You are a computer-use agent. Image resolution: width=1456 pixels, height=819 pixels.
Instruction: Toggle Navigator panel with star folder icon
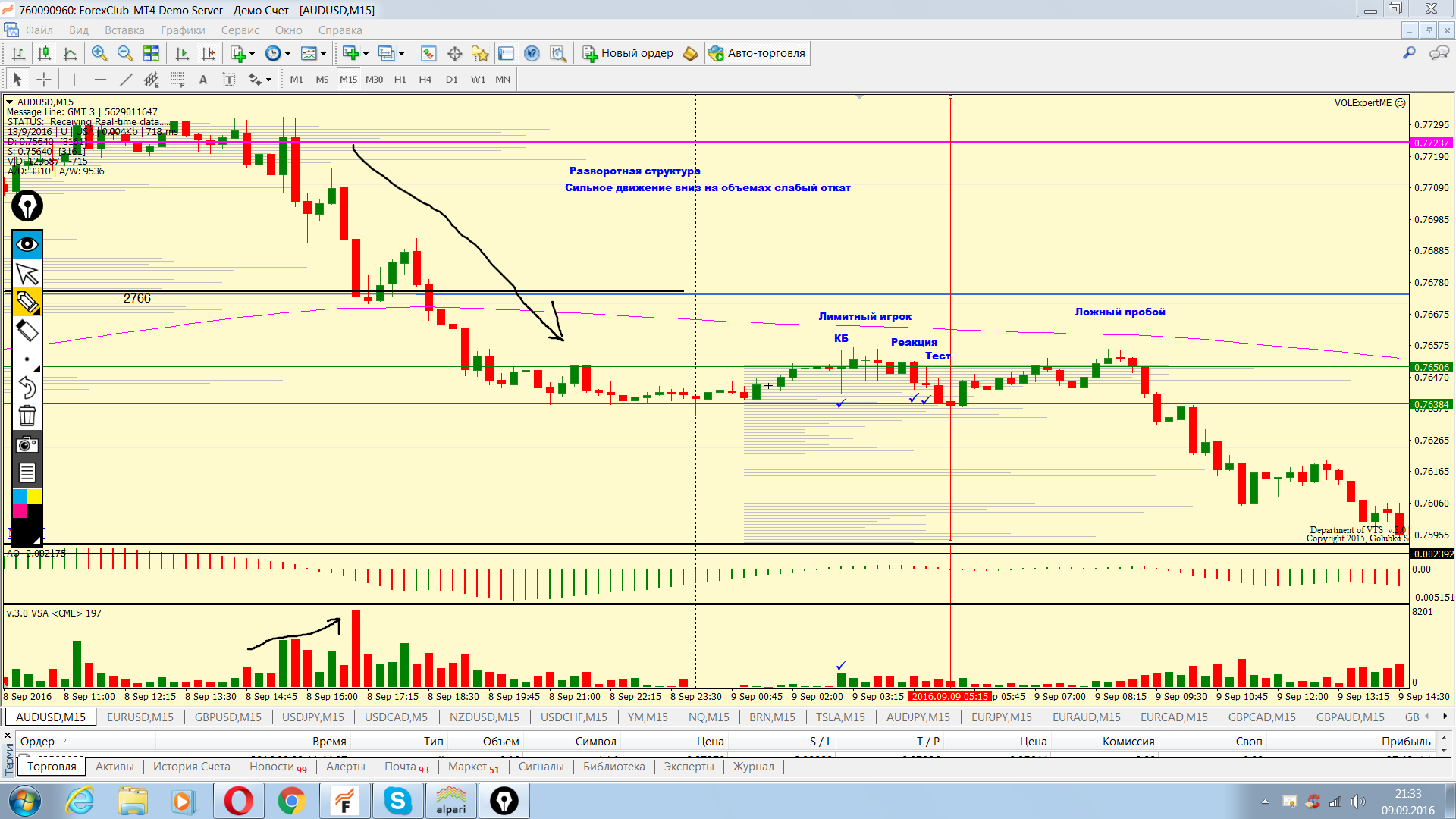[480, 53]
